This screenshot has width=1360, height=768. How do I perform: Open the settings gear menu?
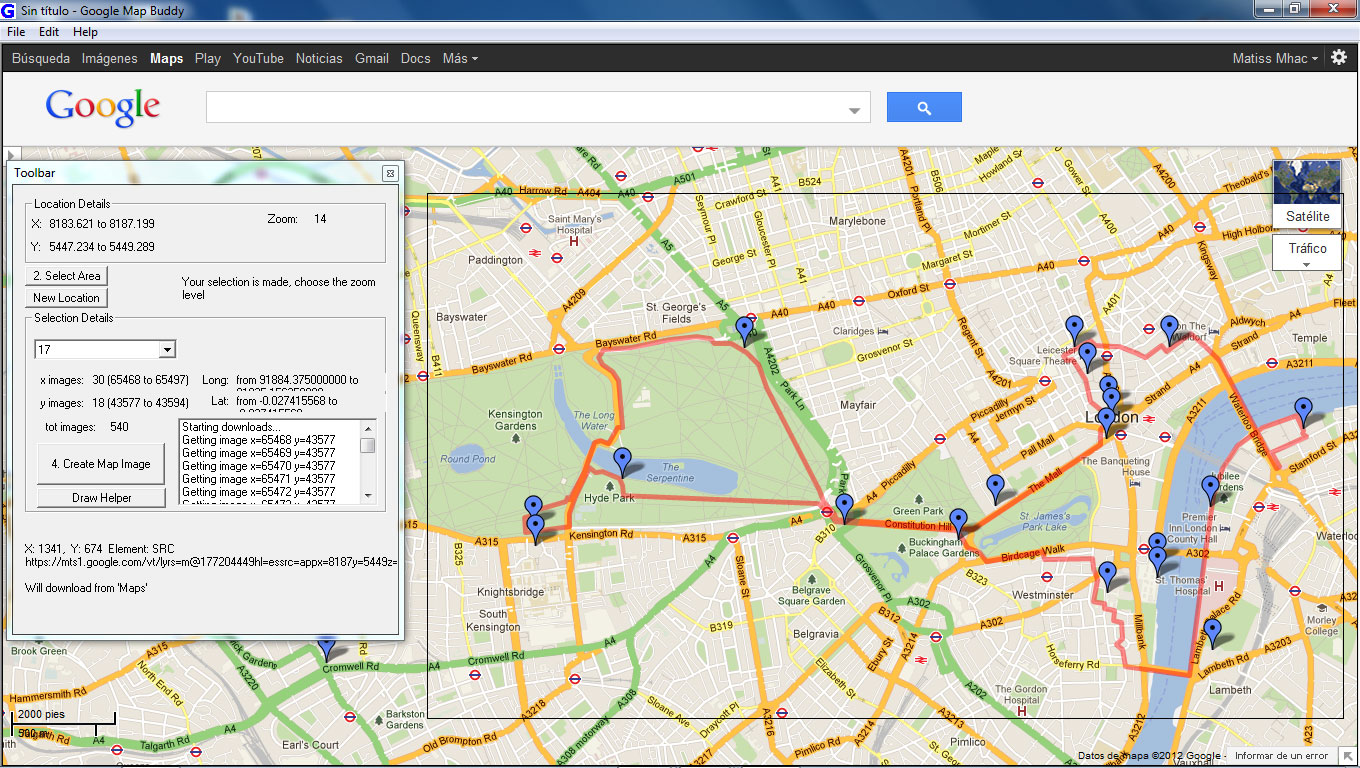pos(1338,58)
